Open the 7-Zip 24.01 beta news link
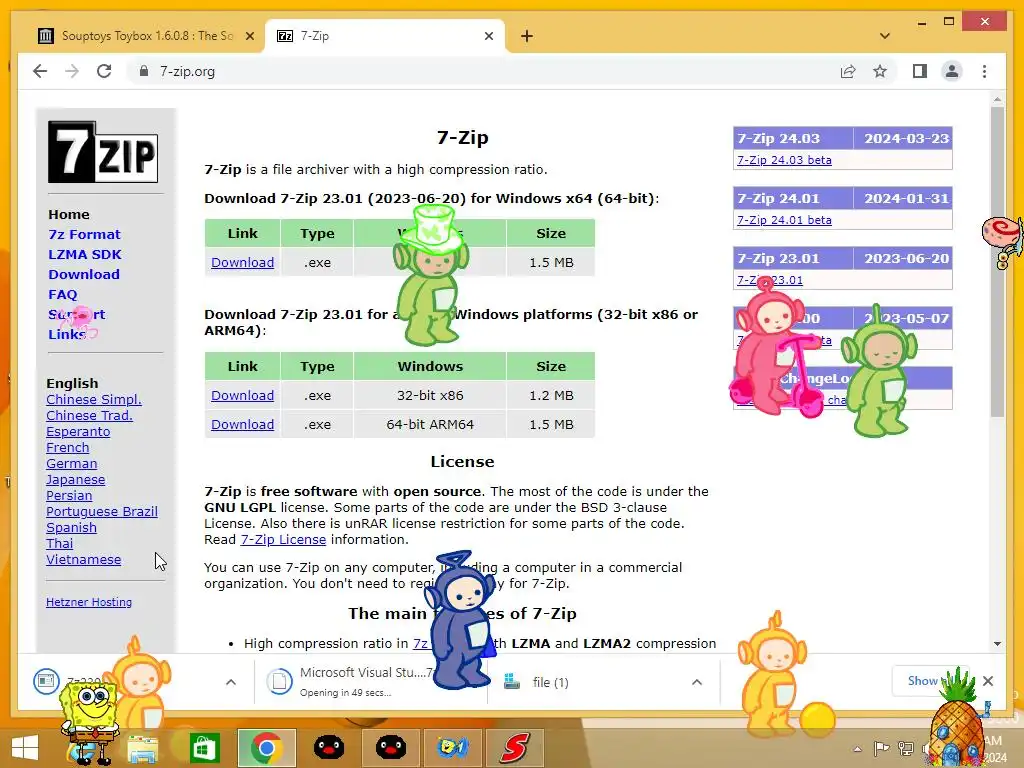The width and height of the screenshot is (1024, 768). coord(784,220)
